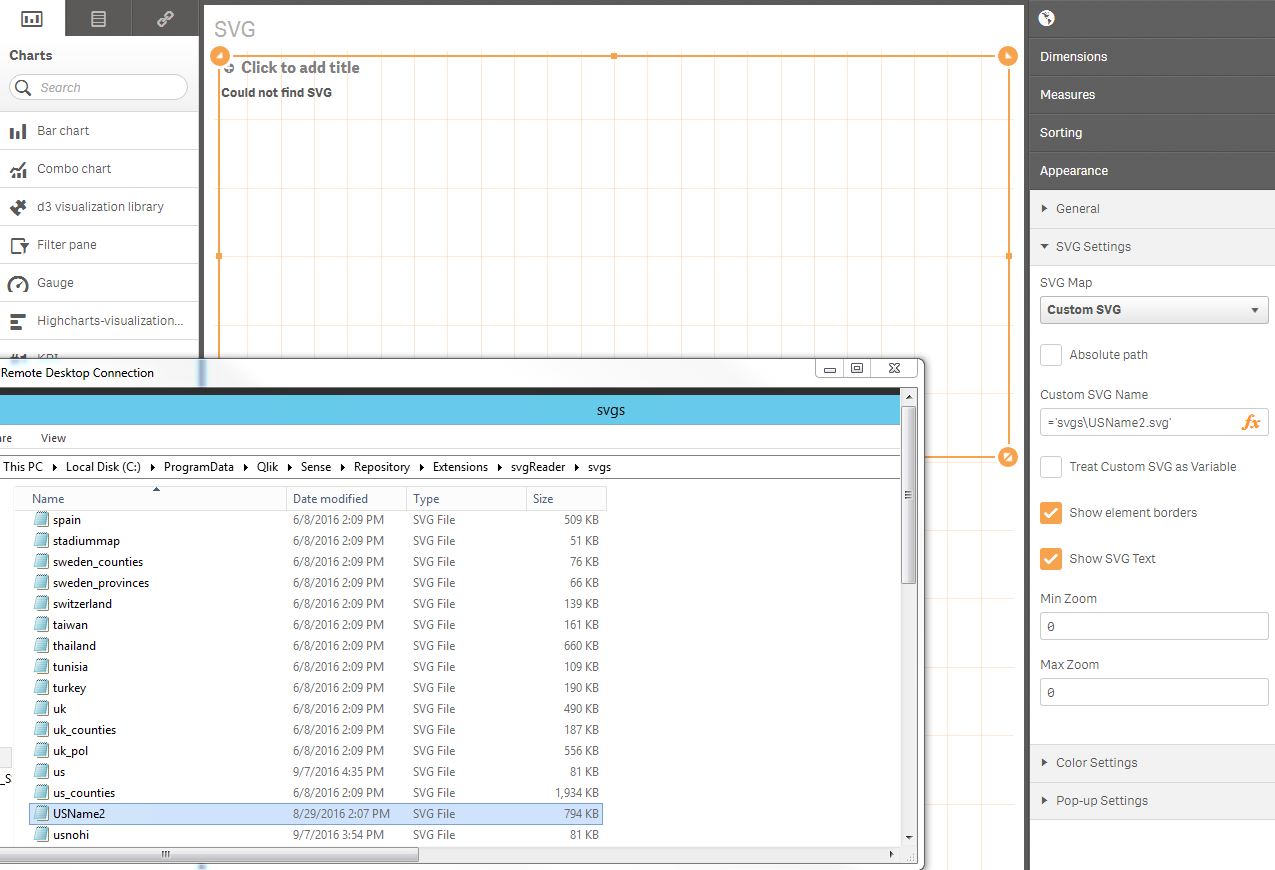The height and width of the screenshot is (870, 1275).
Task: Open the SVG Map dropdown showing Custom SVG
Action: 1153,310
